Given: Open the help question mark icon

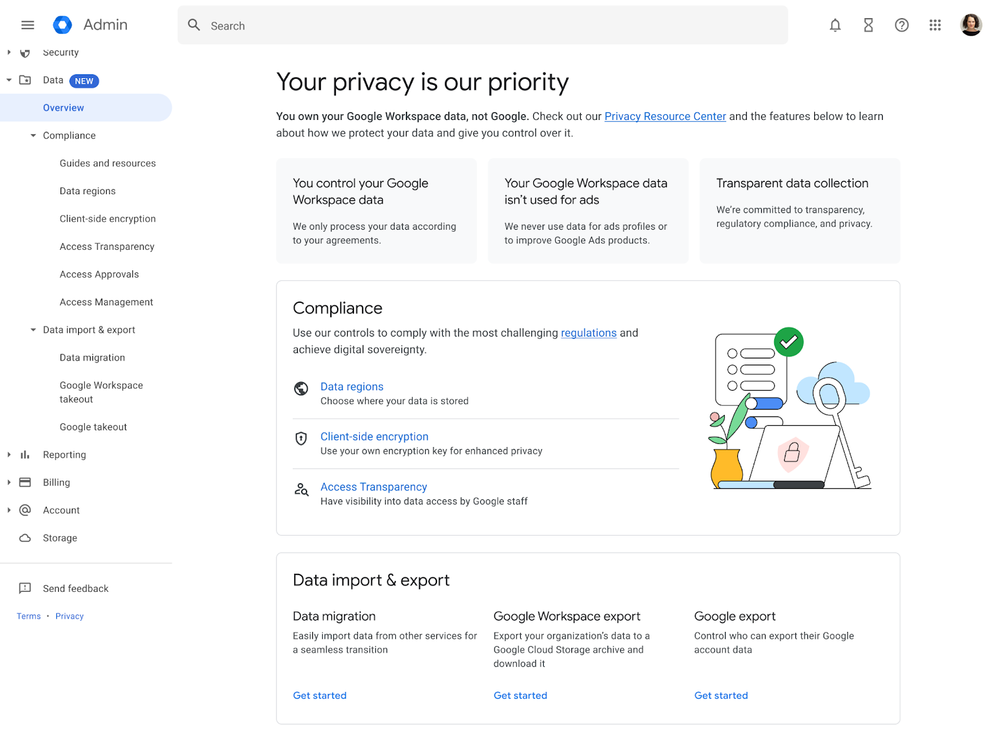Looking at the screenshot, I should click(x=901, y=25).
